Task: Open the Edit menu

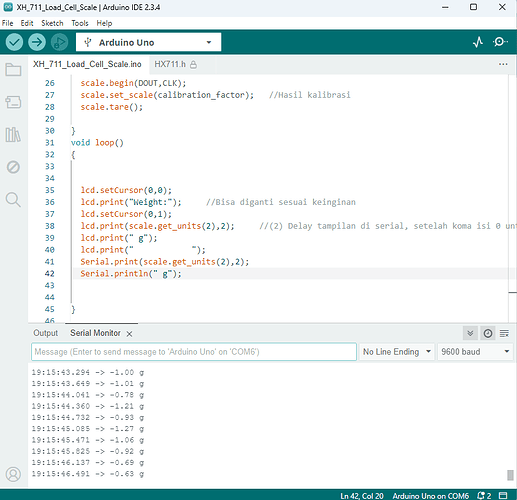Action: [27, 23]
